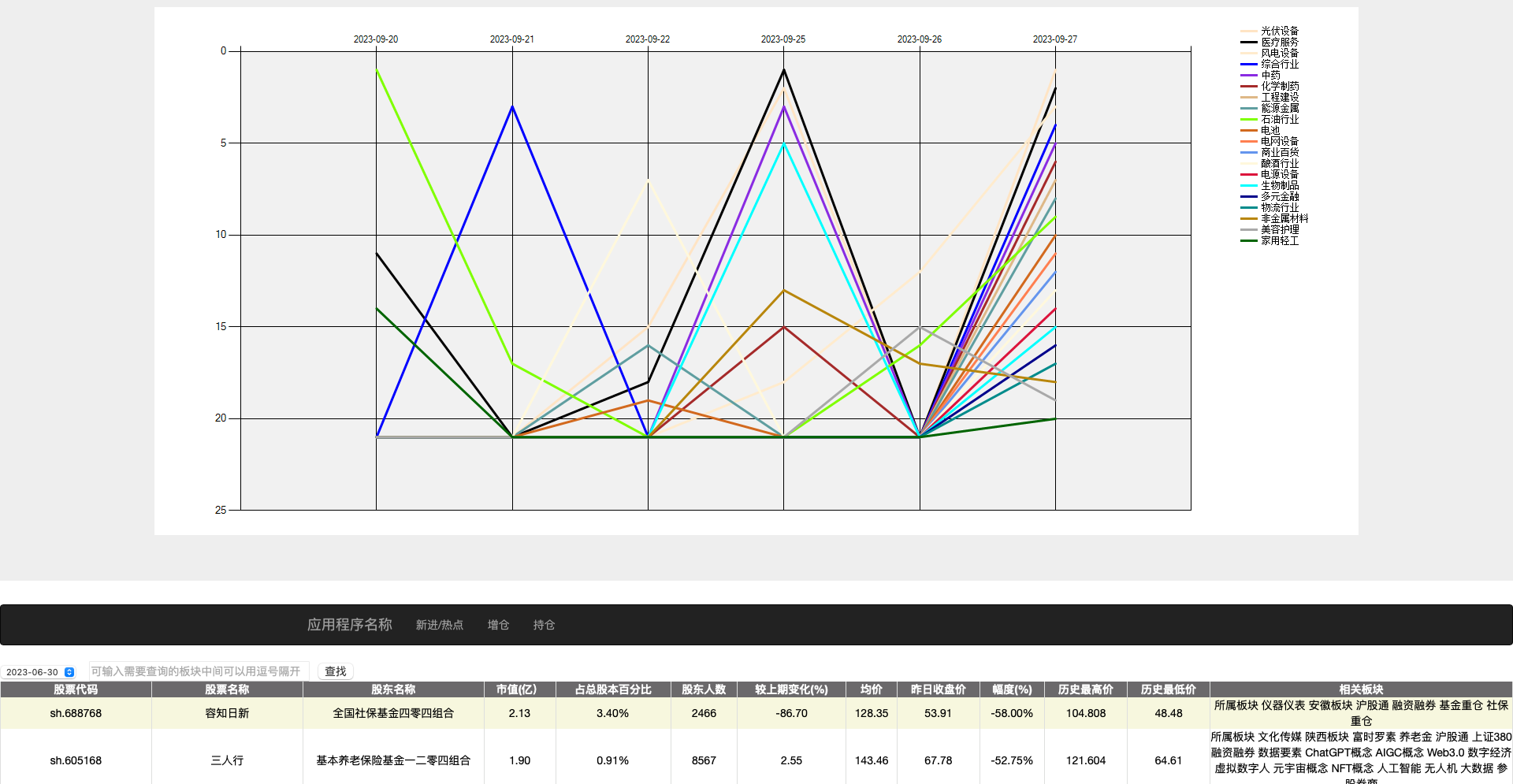The height and width of the screenshot is (784, 1513).
Task: Click the -86.70 change value cell
Action: pos(791,713)
